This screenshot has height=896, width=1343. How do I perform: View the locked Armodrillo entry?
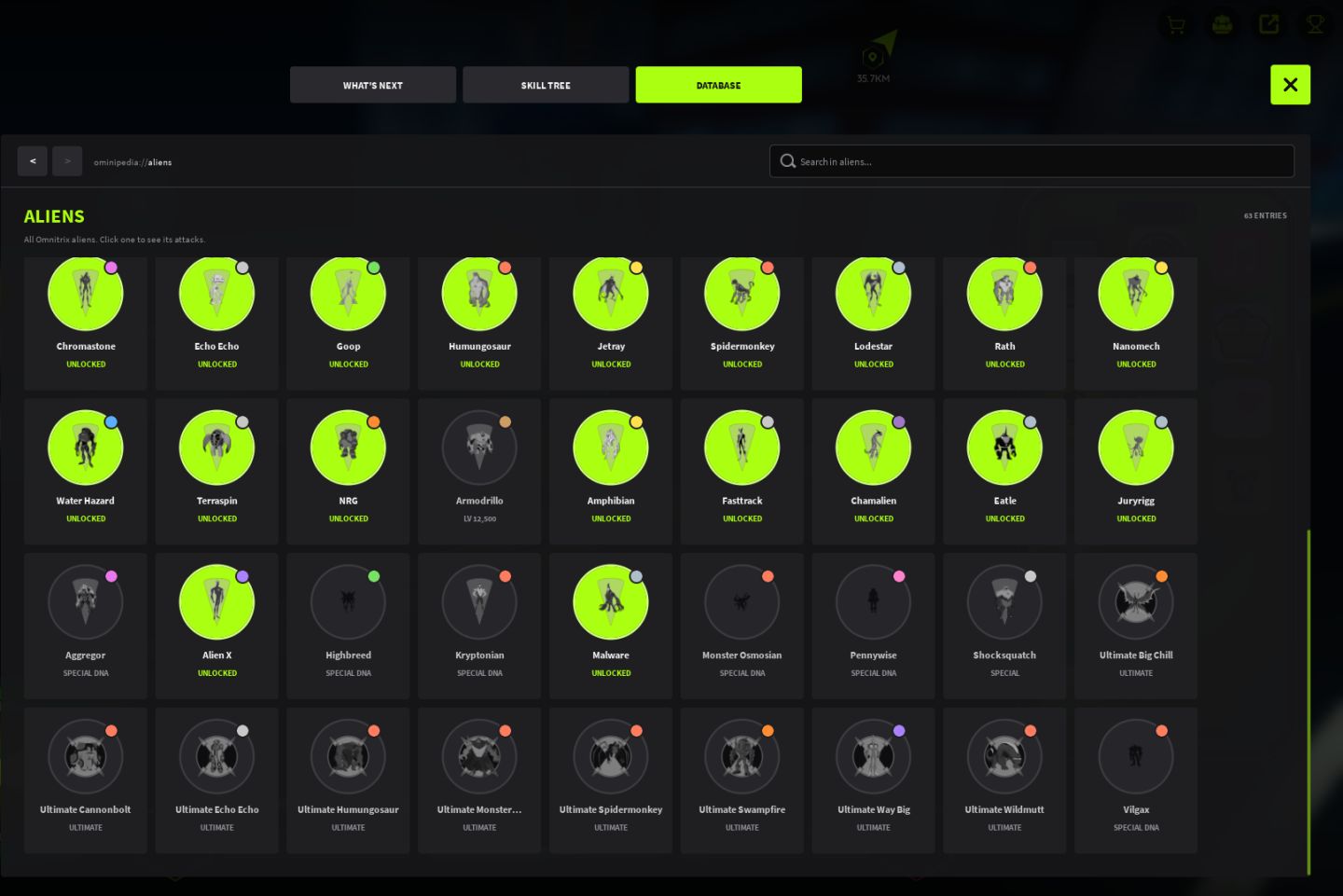click(x=479, y=471)
